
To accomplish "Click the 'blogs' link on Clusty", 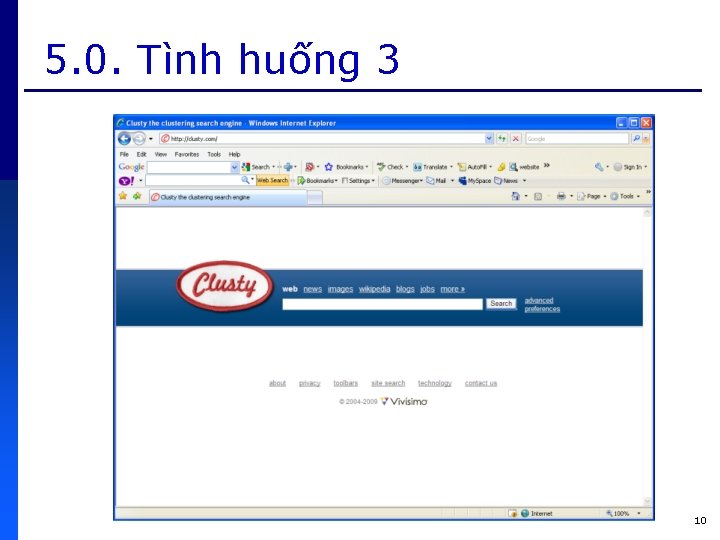I will click(x=405, y=289).
